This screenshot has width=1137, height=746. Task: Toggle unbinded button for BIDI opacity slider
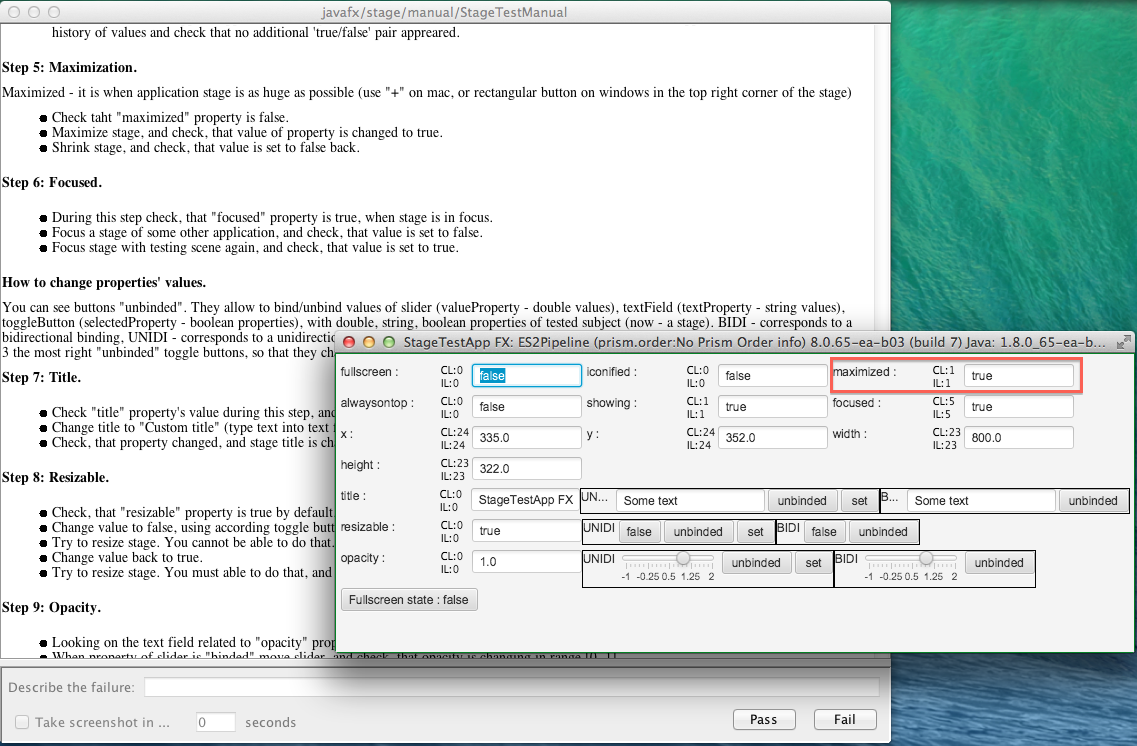(999, 563)
